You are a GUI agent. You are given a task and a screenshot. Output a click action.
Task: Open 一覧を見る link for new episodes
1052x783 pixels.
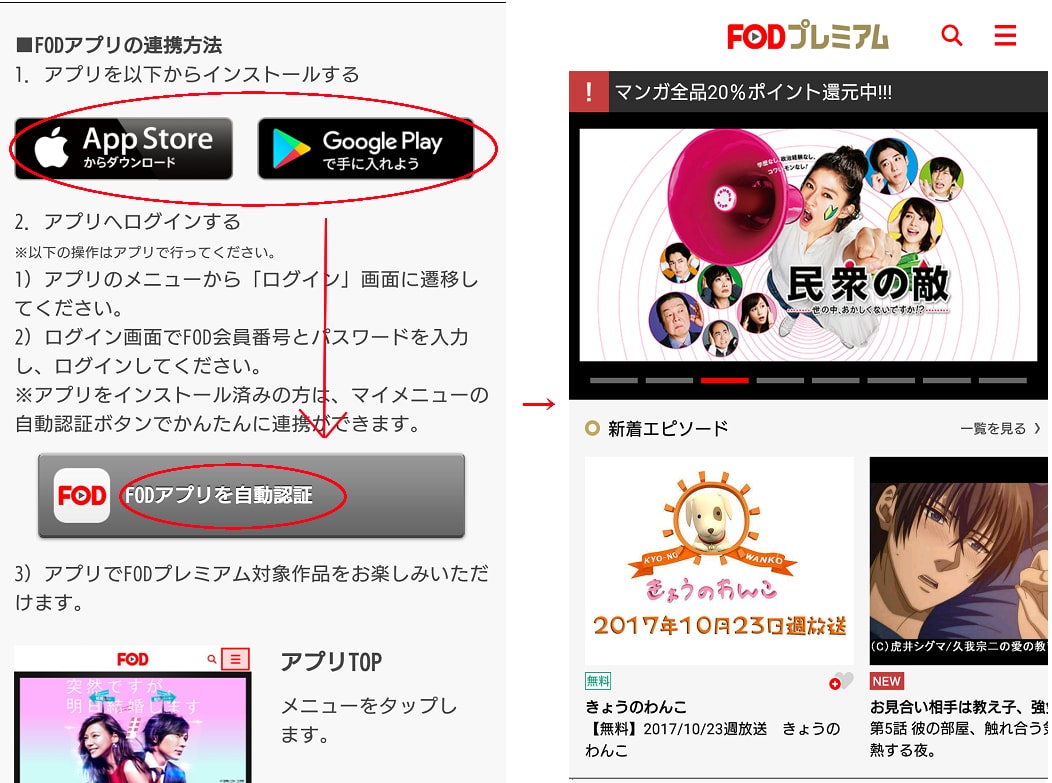click(993, 428)
